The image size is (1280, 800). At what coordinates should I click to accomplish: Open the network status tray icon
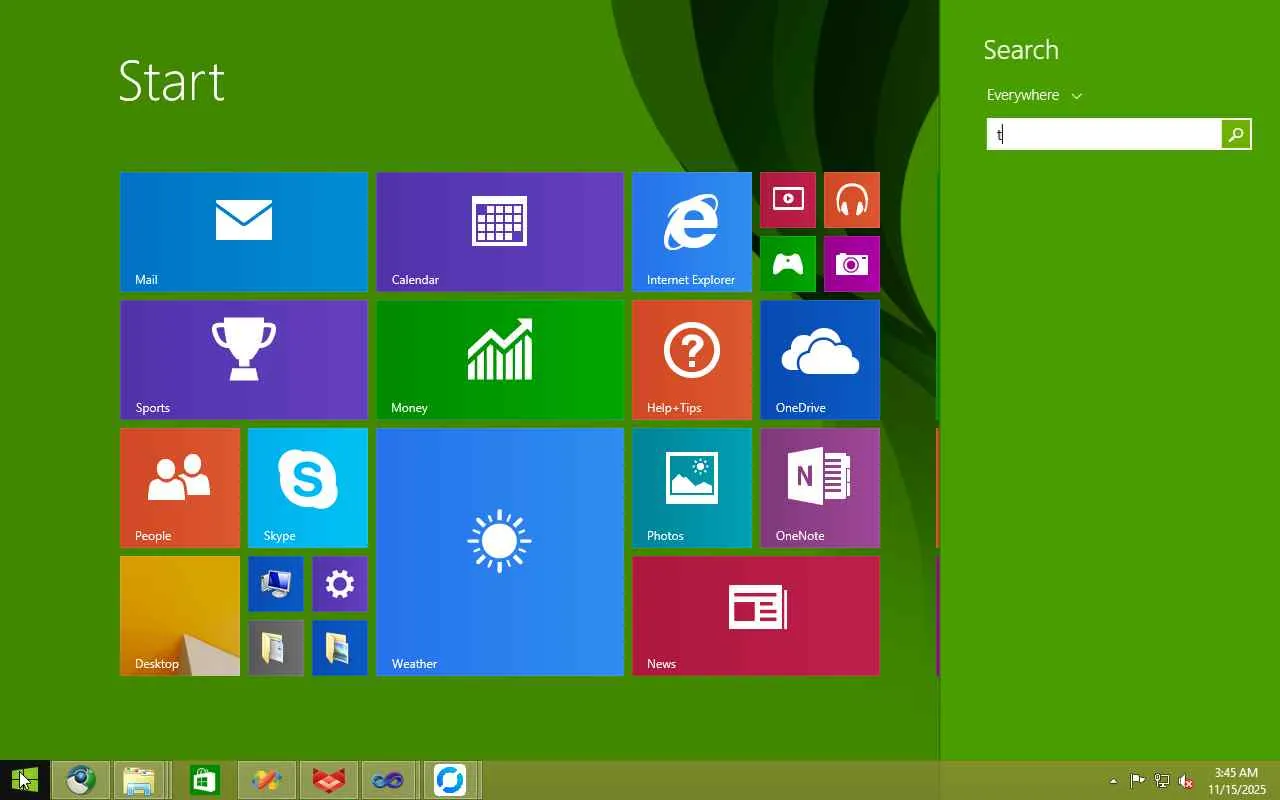pos(1162,781)
